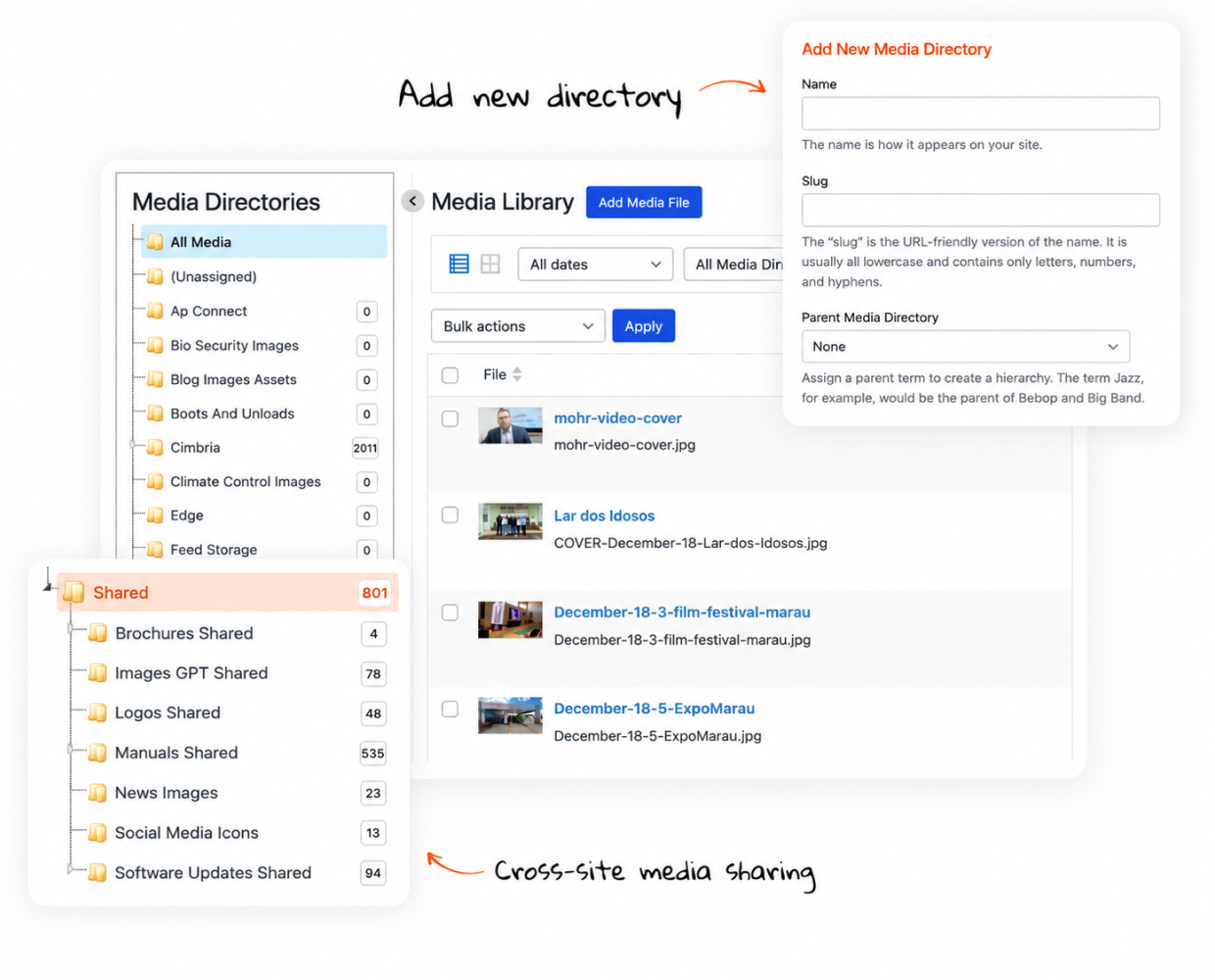Select All Media in directory tree
1215x980 pixels.
coord(264,242)
